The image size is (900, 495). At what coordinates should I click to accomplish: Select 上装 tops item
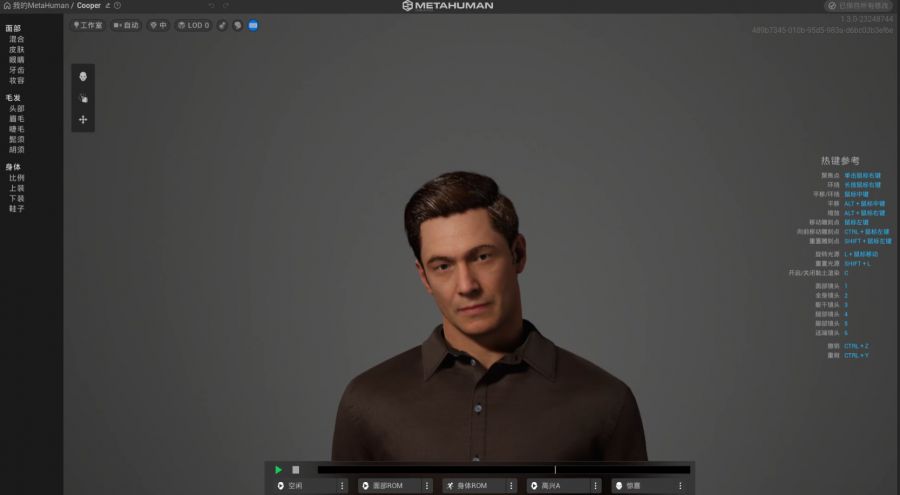click(17, 188)
